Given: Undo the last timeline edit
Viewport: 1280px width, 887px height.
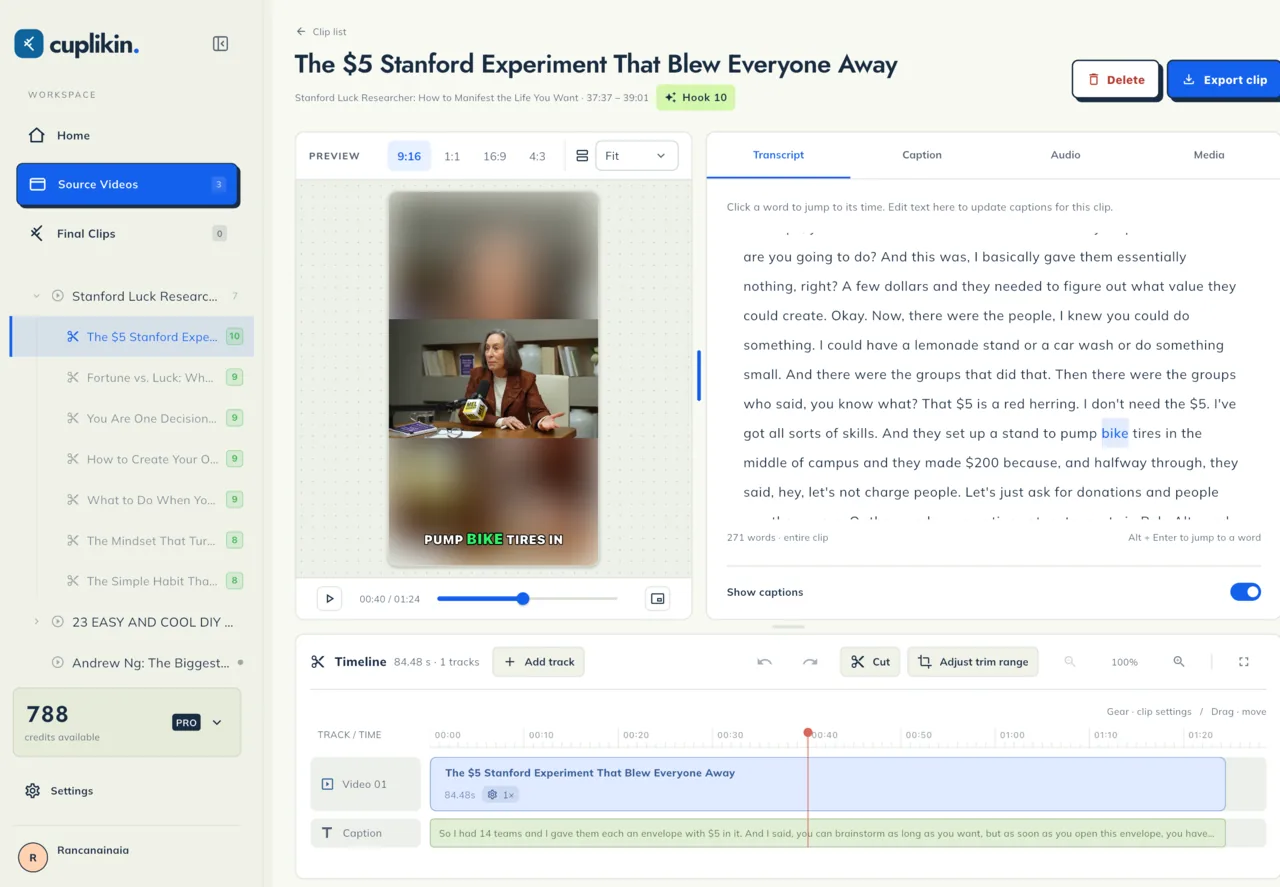Looking at the screenshot, I should pos(764,662).
